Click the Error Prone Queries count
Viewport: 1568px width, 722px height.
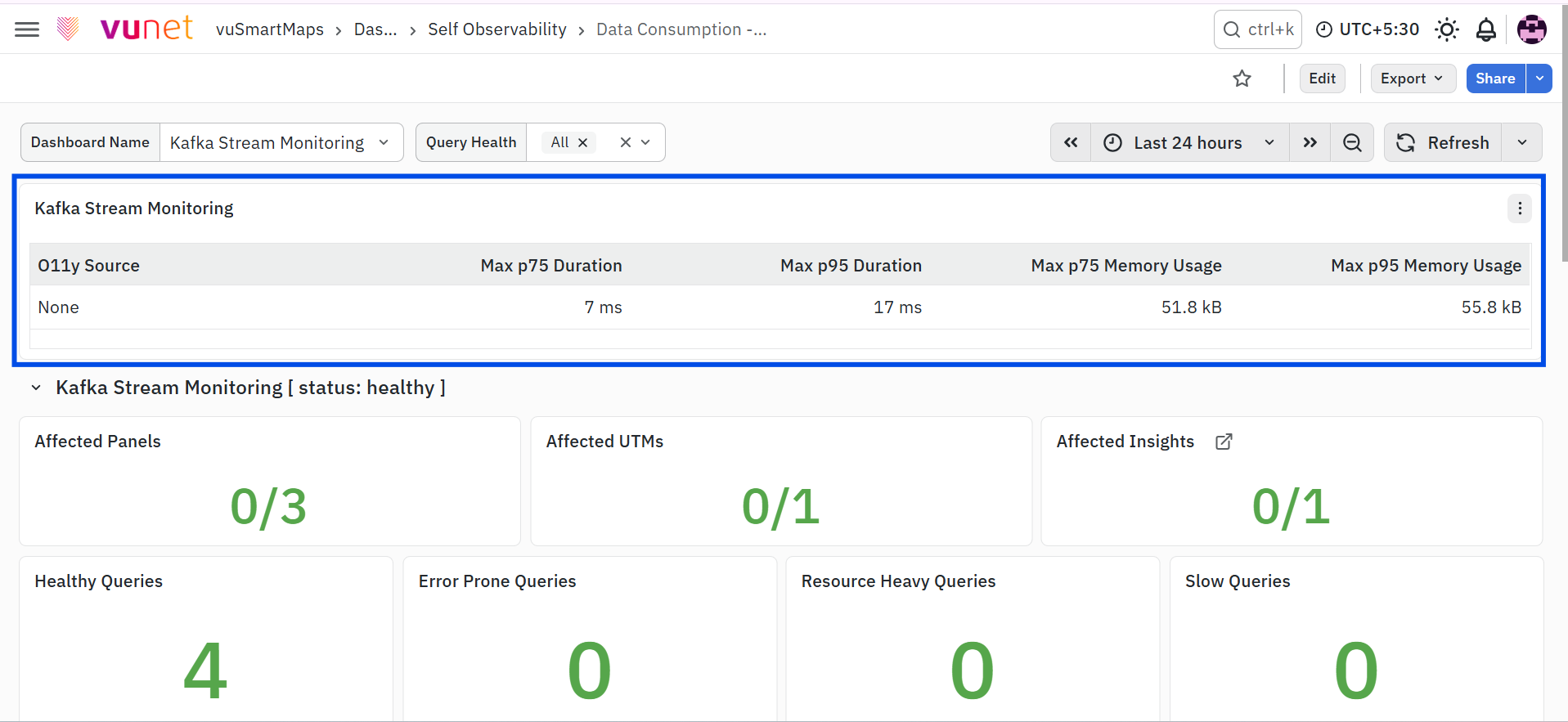tap(590, 670)
